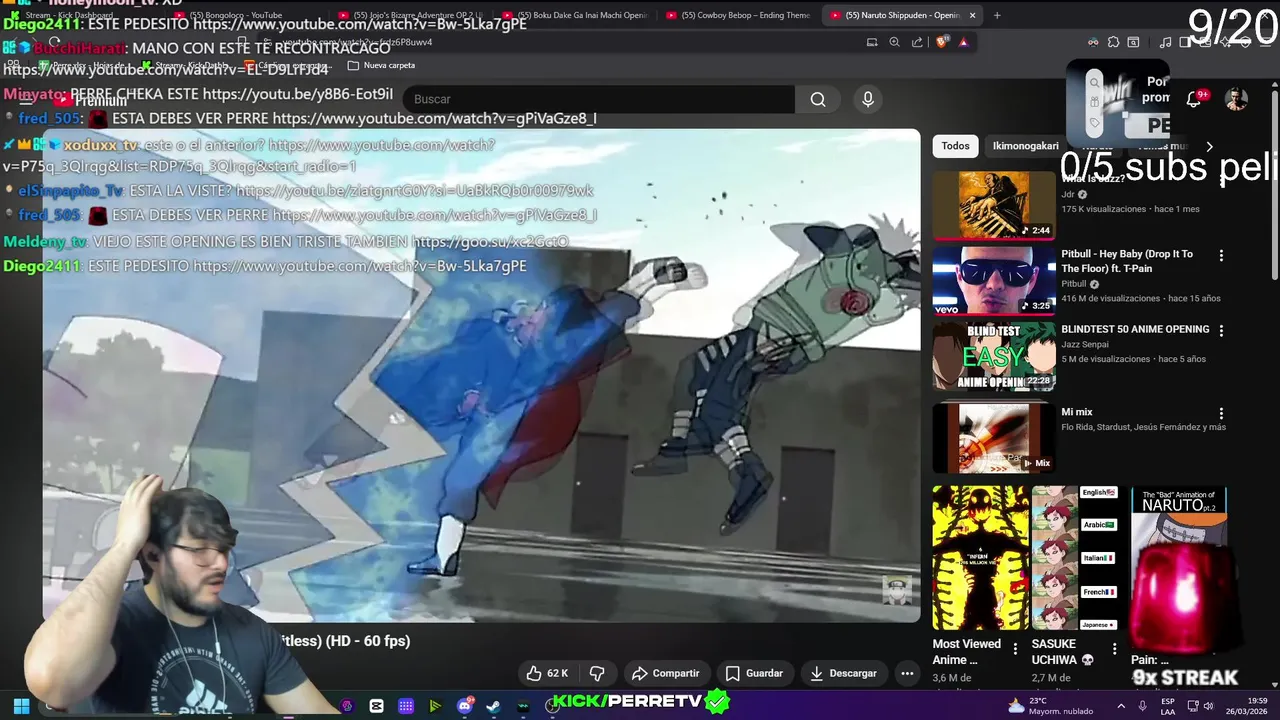
Task: Click the Buscar search field
Action: 599,99
